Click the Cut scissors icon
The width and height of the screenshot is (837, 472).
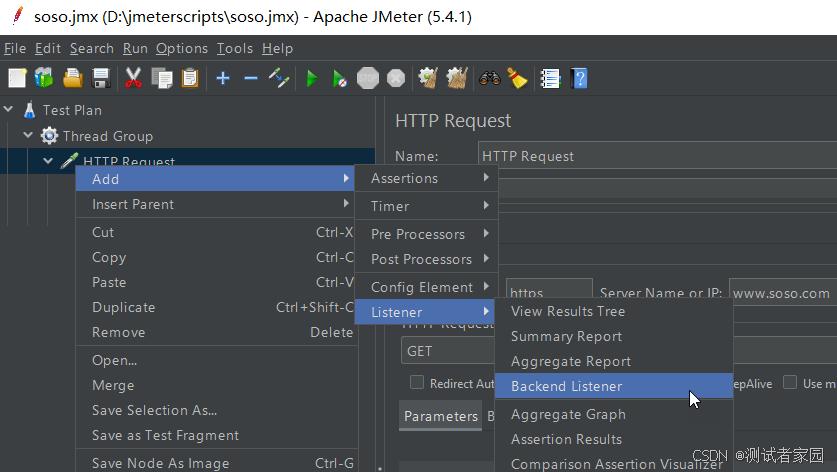pyautogui.click(x=133, y=78)
